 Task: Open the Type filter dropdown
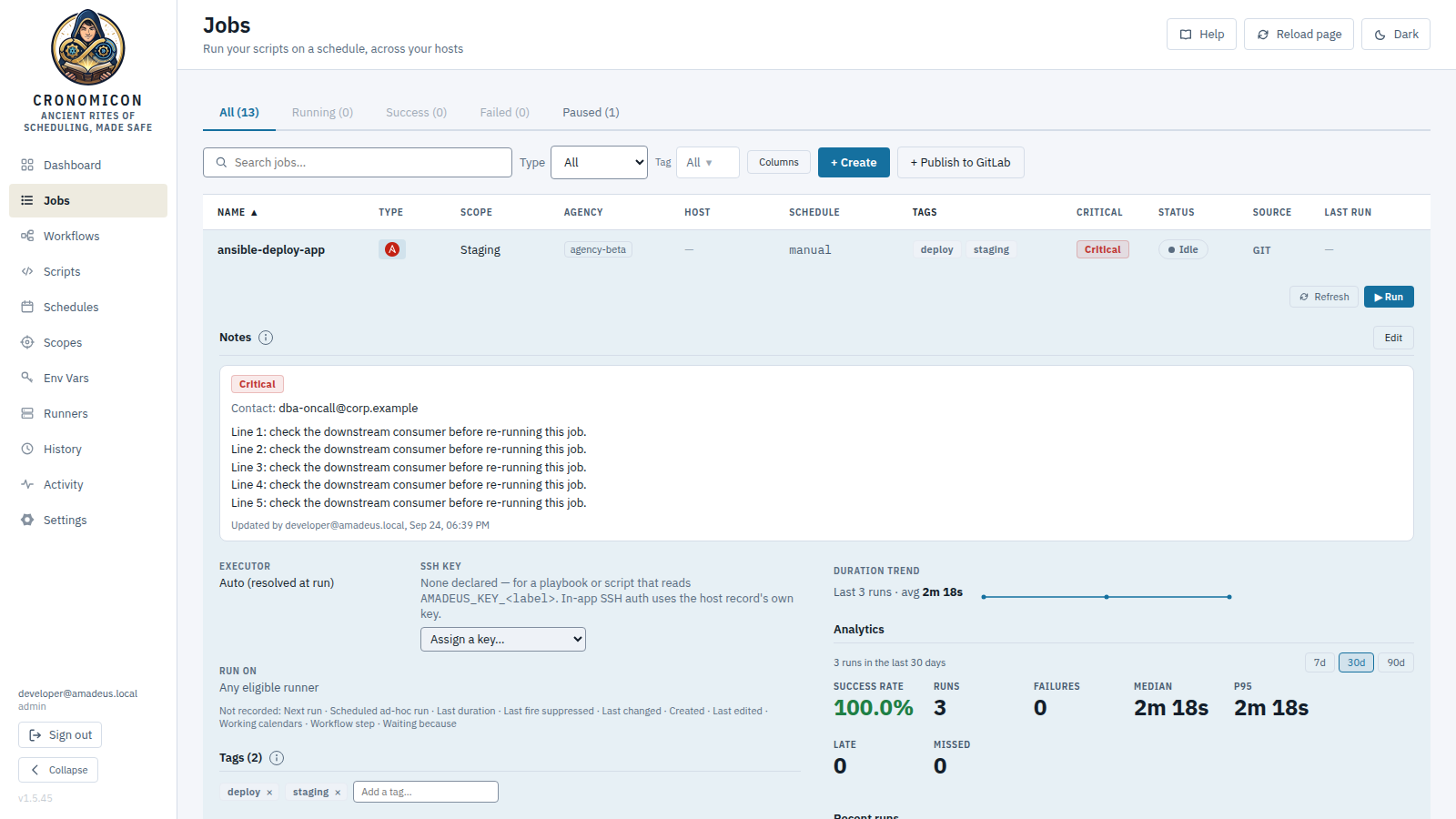(599, 163)
